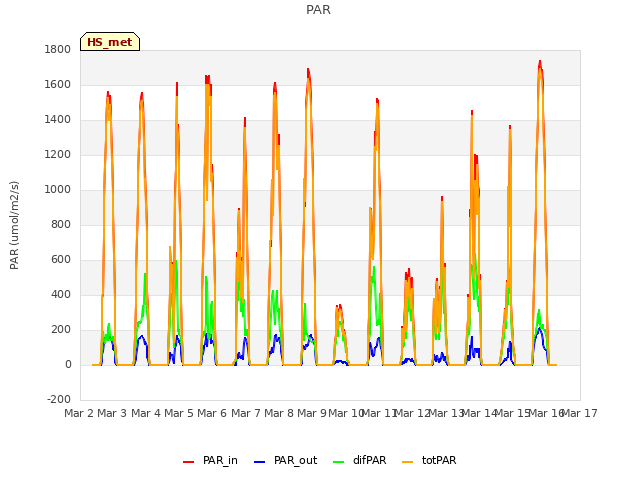This screenshot has width=640, height=480.
Task: Click the Mar 4 x-axis label
Action: point(146,413)
